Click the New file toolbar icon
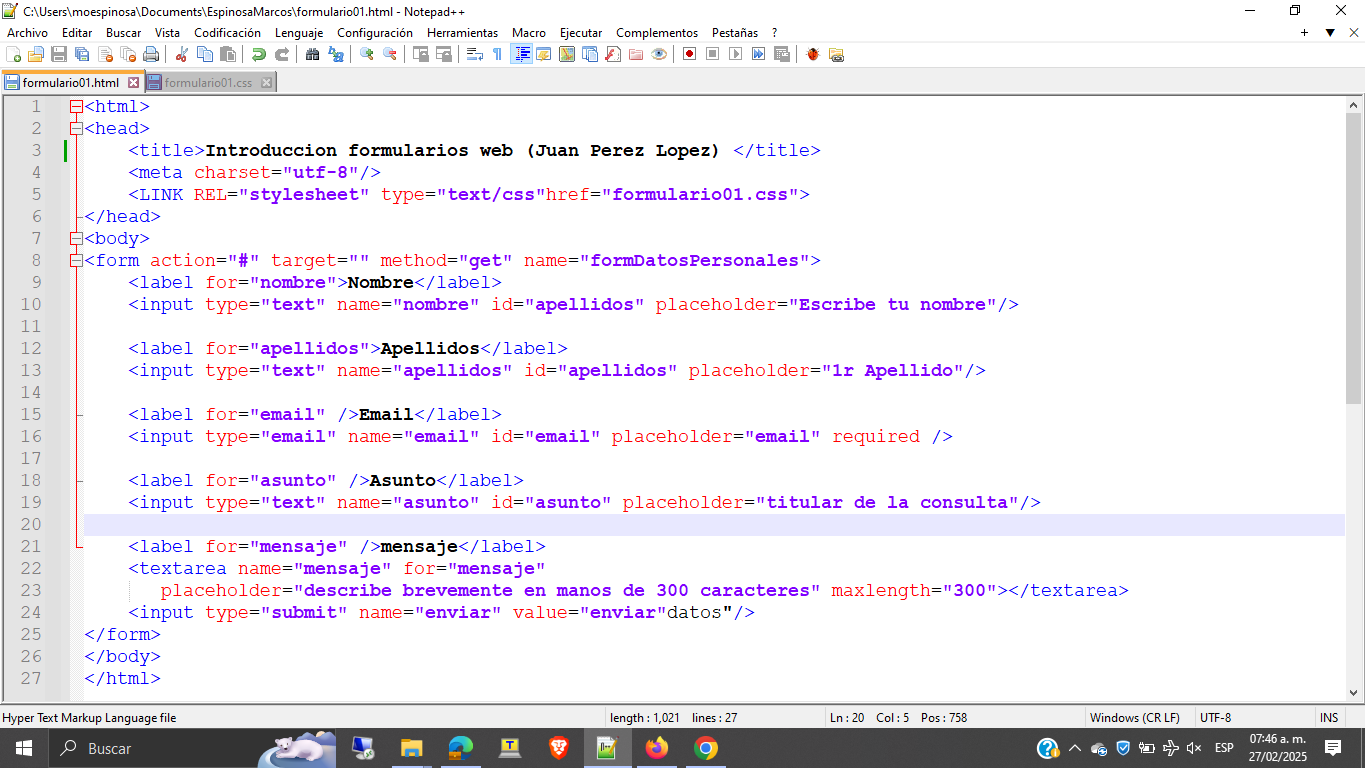 [13, 55]
